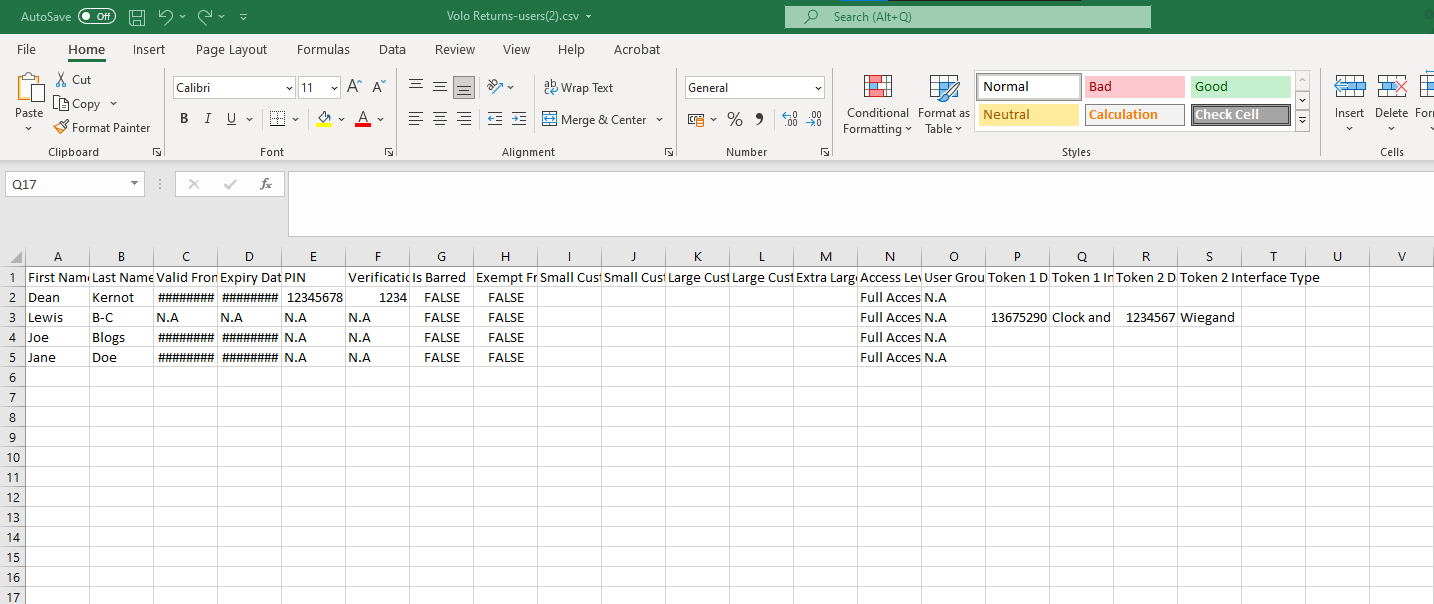Click the Save icon in title bar

pos(137,17)
